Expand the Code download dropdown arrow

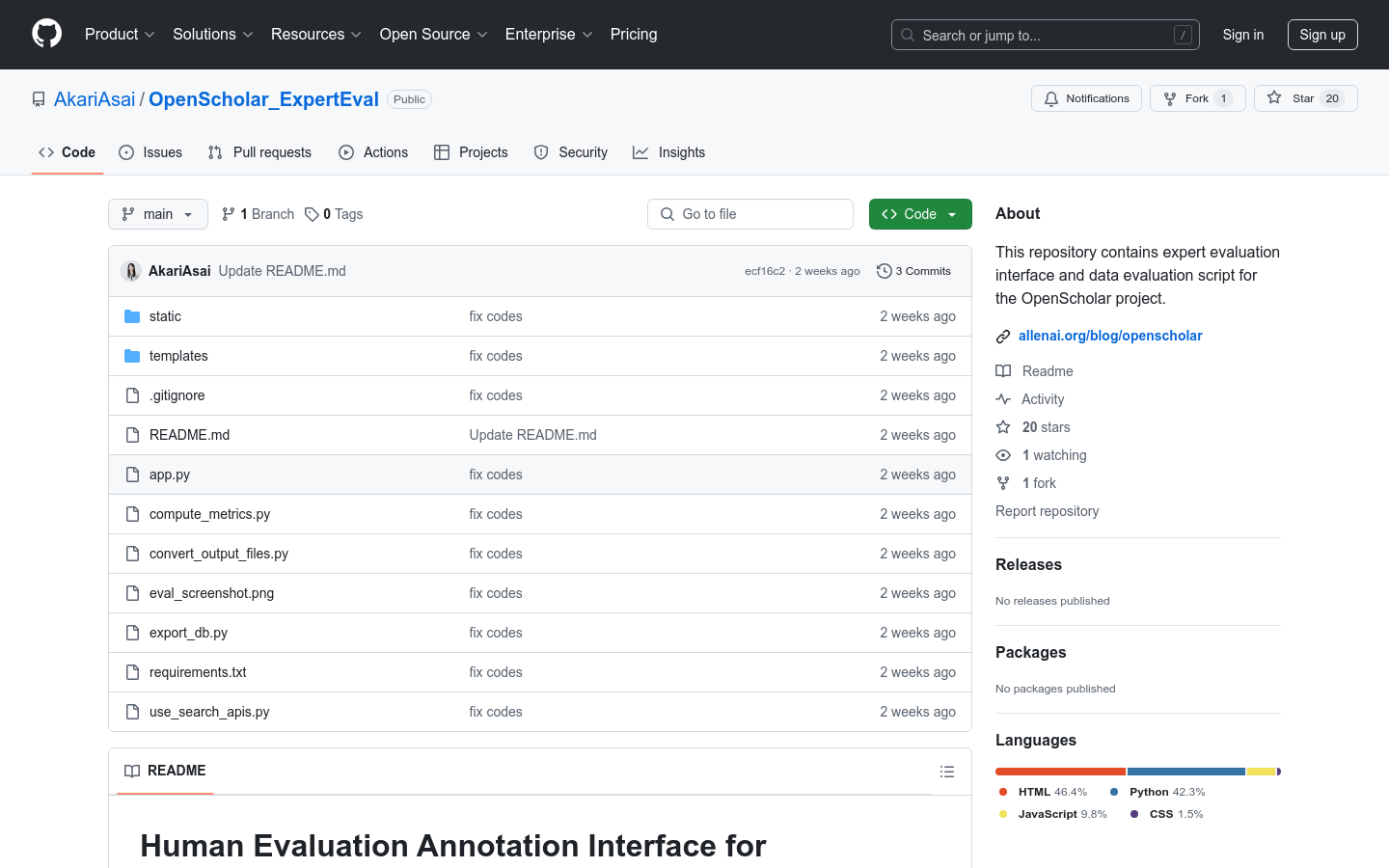953,213
